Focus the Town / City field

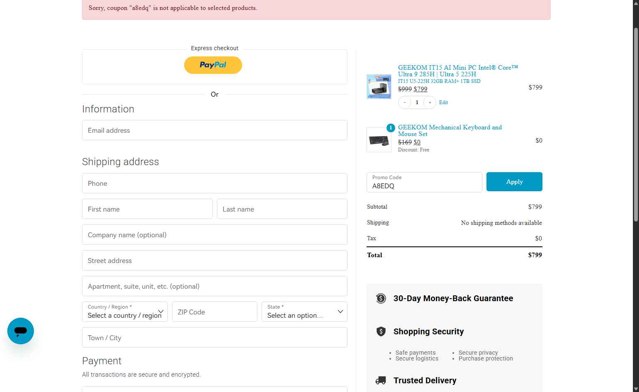point(215,337)
